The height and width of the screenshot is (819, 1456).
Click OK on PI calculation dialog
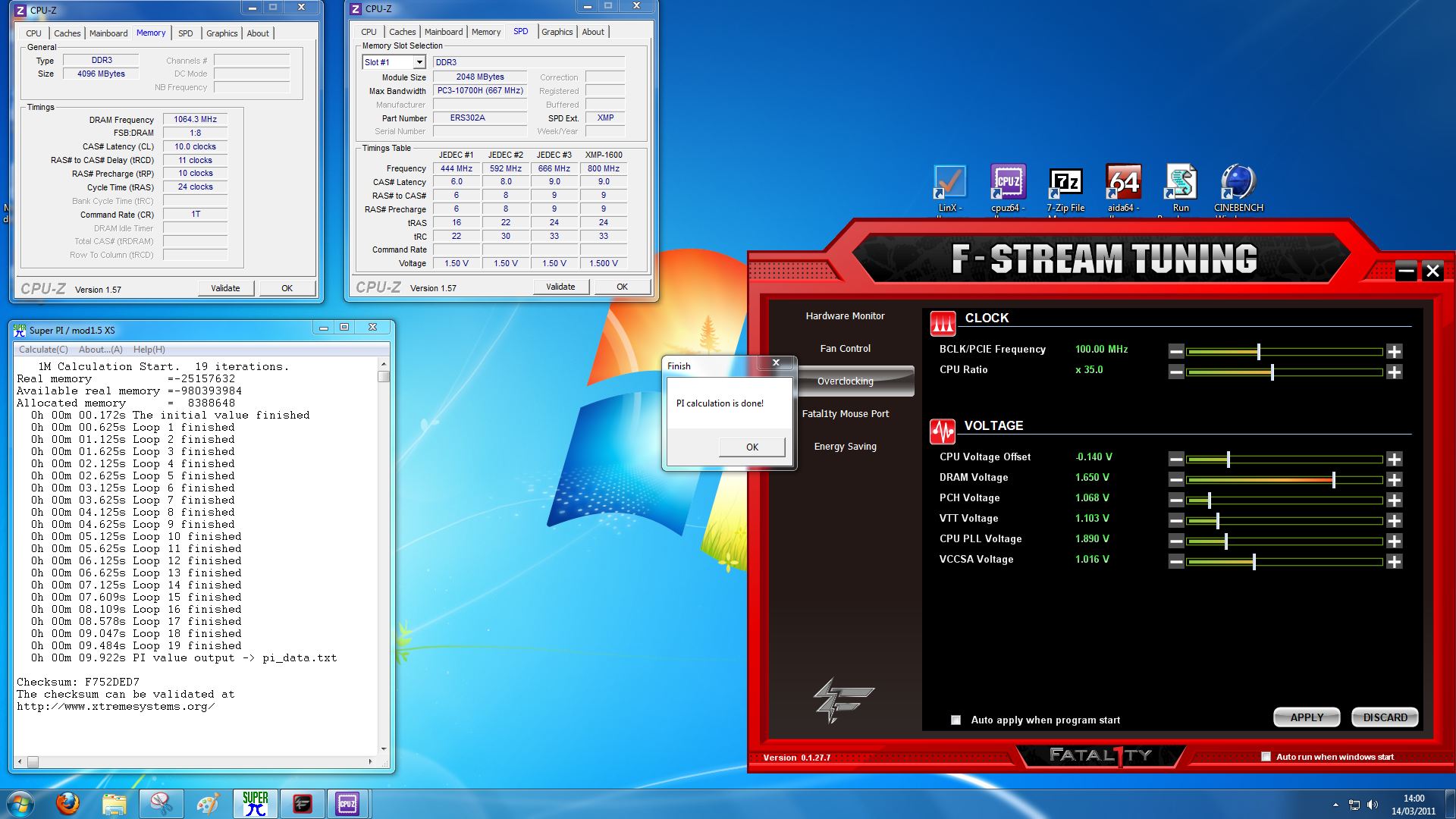coord(752,447)
